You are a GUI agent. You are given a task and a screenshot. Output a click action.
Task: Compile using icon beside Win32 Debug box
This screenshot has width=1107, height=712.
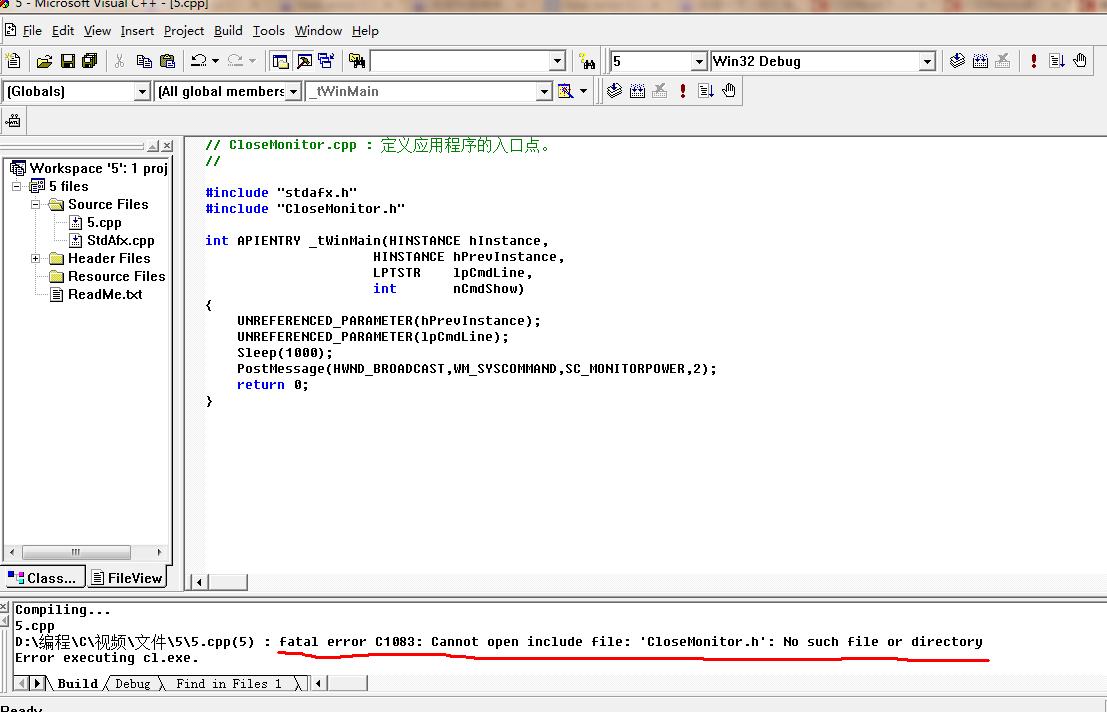point(957,61)
